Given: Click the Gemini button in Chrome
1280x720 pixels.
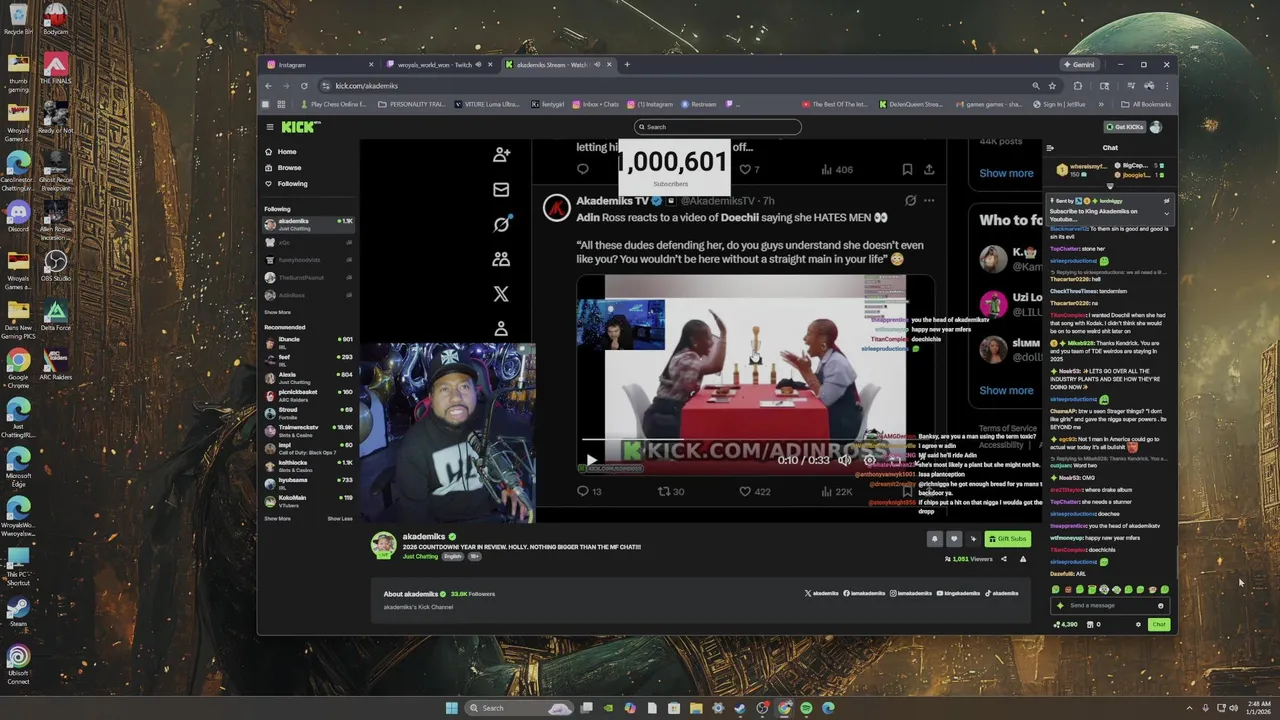Looking at the screenshot, I should point(1078,65).
